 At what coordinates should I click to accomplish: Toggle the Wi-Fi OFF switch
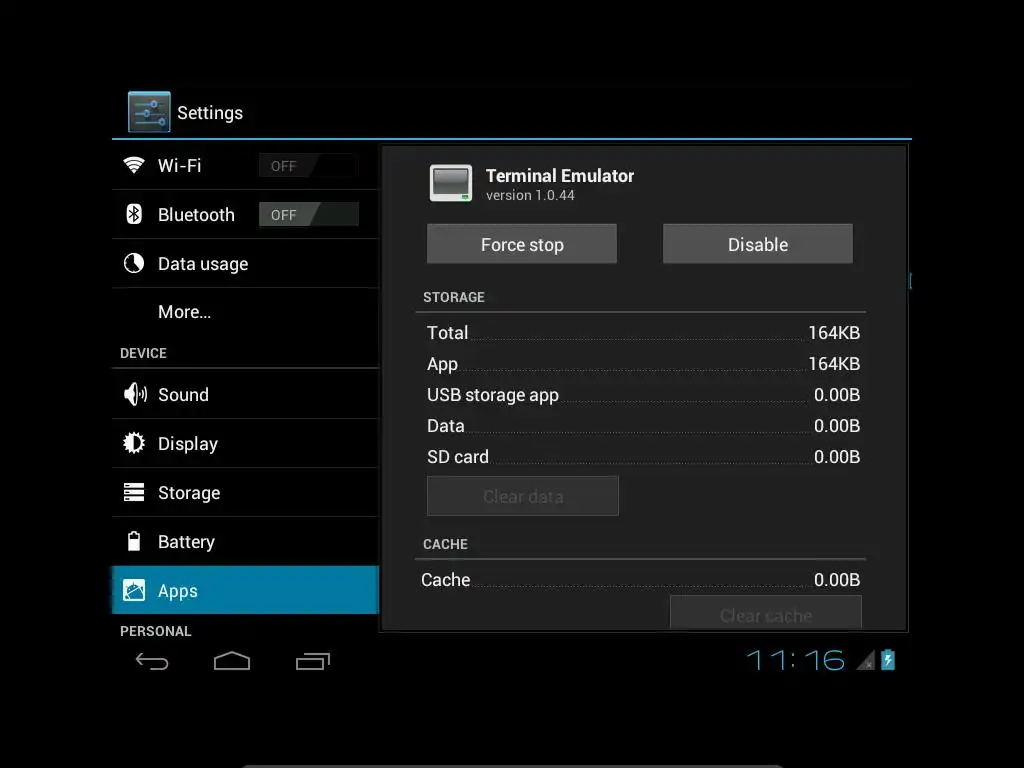309,165
